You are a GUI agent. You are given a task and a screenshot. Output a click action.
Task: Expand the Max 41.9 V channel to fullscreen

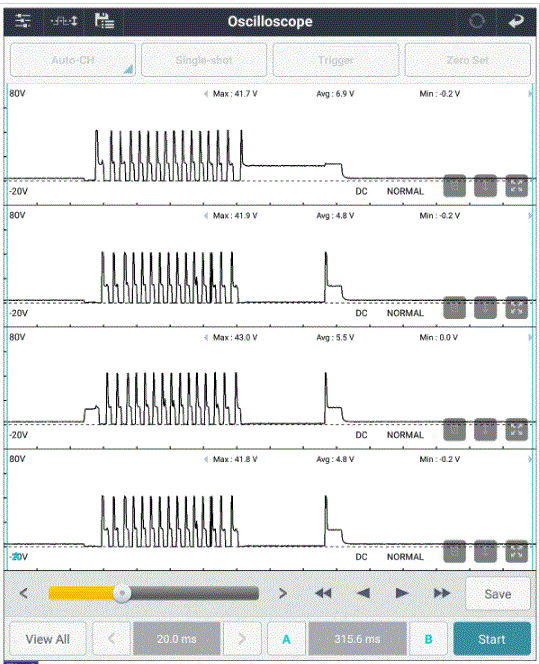click(517, 308)
